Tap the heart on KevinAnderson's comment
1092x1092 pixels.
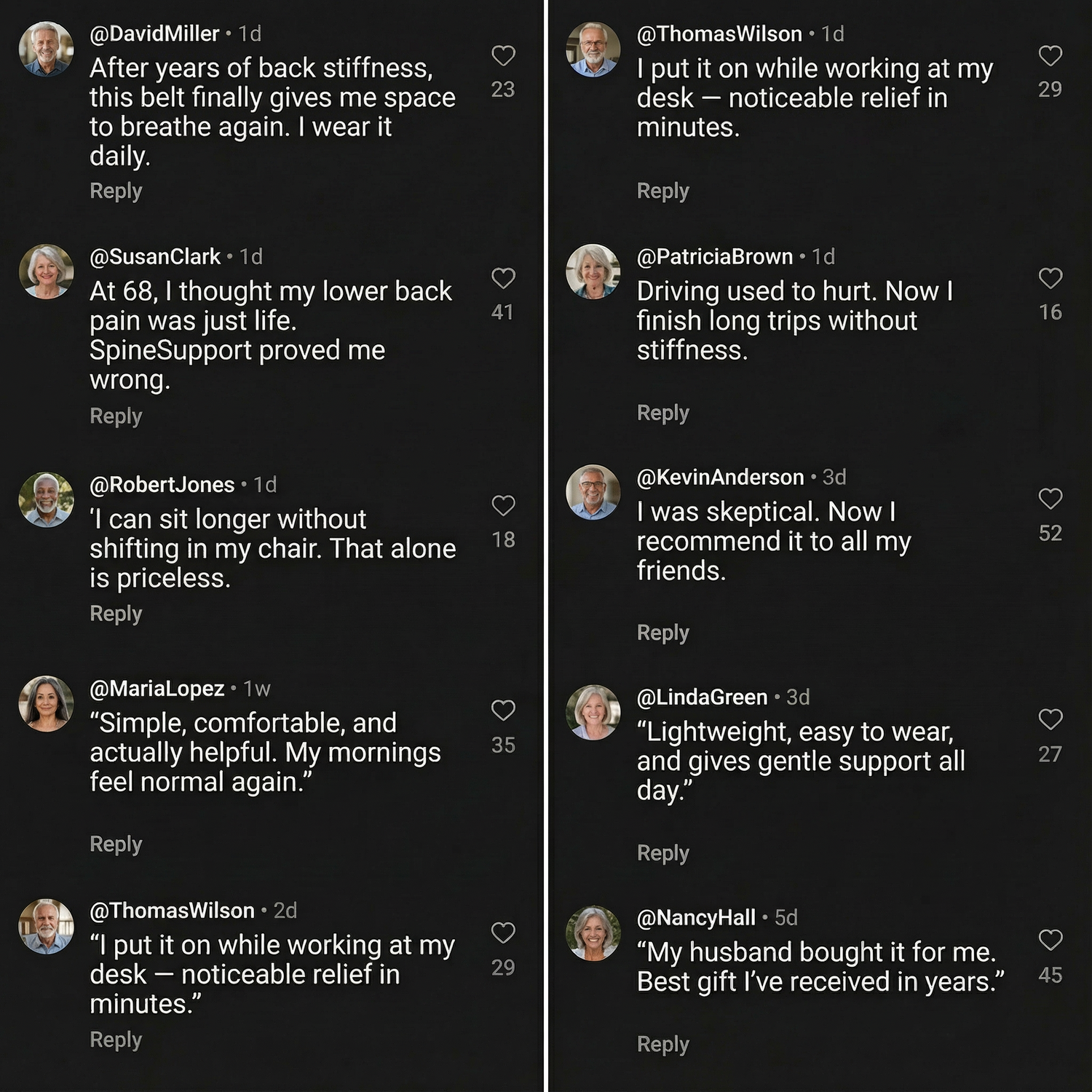(x=1050, y=499)
